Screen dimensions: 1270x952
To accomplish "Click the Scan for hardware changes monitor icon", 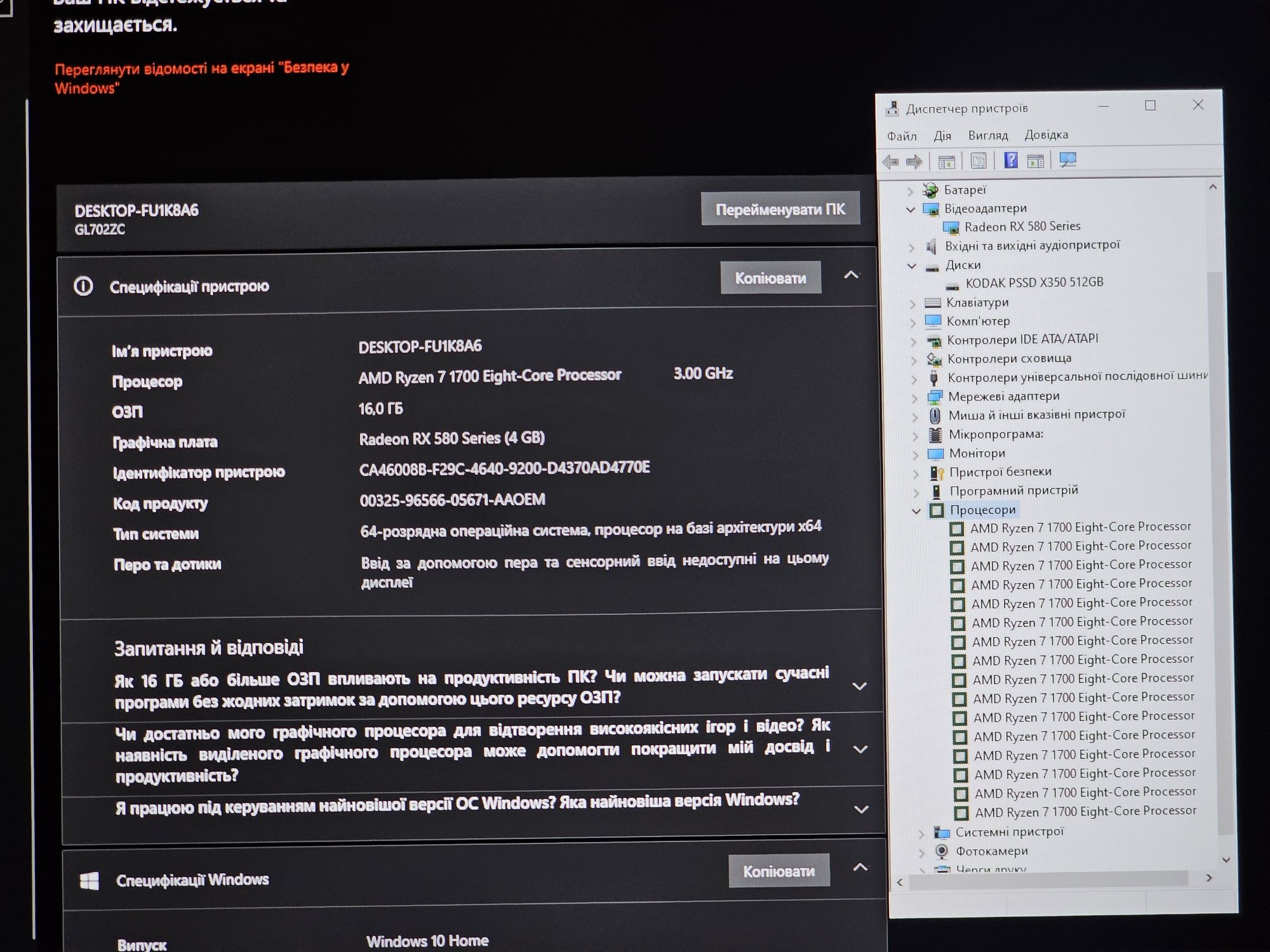I will [1067, 160].
